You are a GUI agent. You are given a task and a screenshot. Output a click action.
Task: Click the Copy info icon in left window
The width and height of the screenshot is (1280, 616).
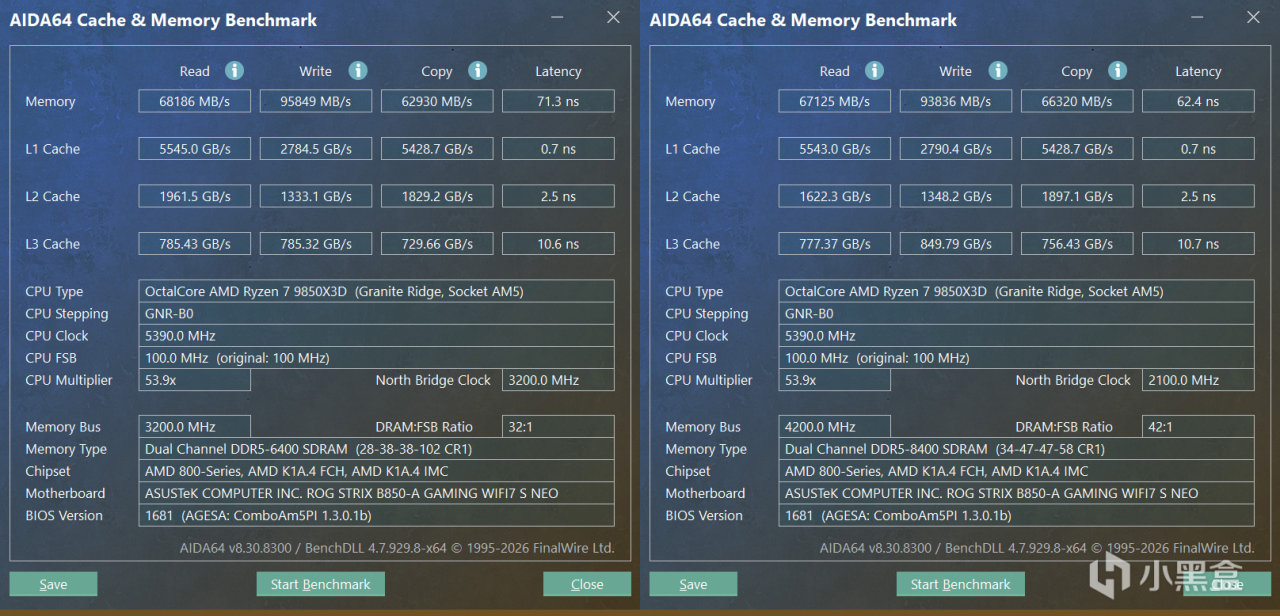[478, 71]
